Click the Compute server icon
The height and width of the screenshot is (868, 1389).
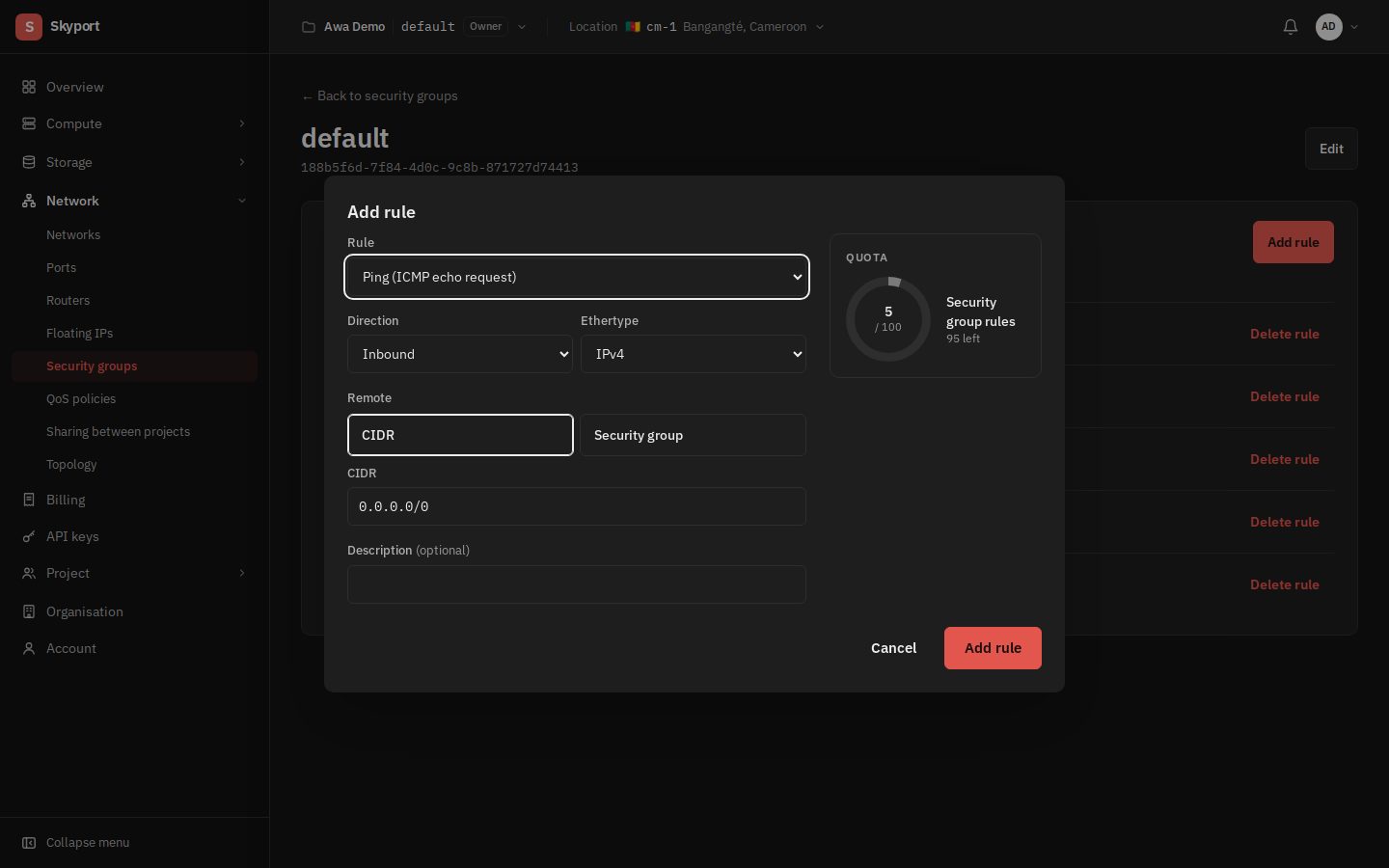click(29, 123)
